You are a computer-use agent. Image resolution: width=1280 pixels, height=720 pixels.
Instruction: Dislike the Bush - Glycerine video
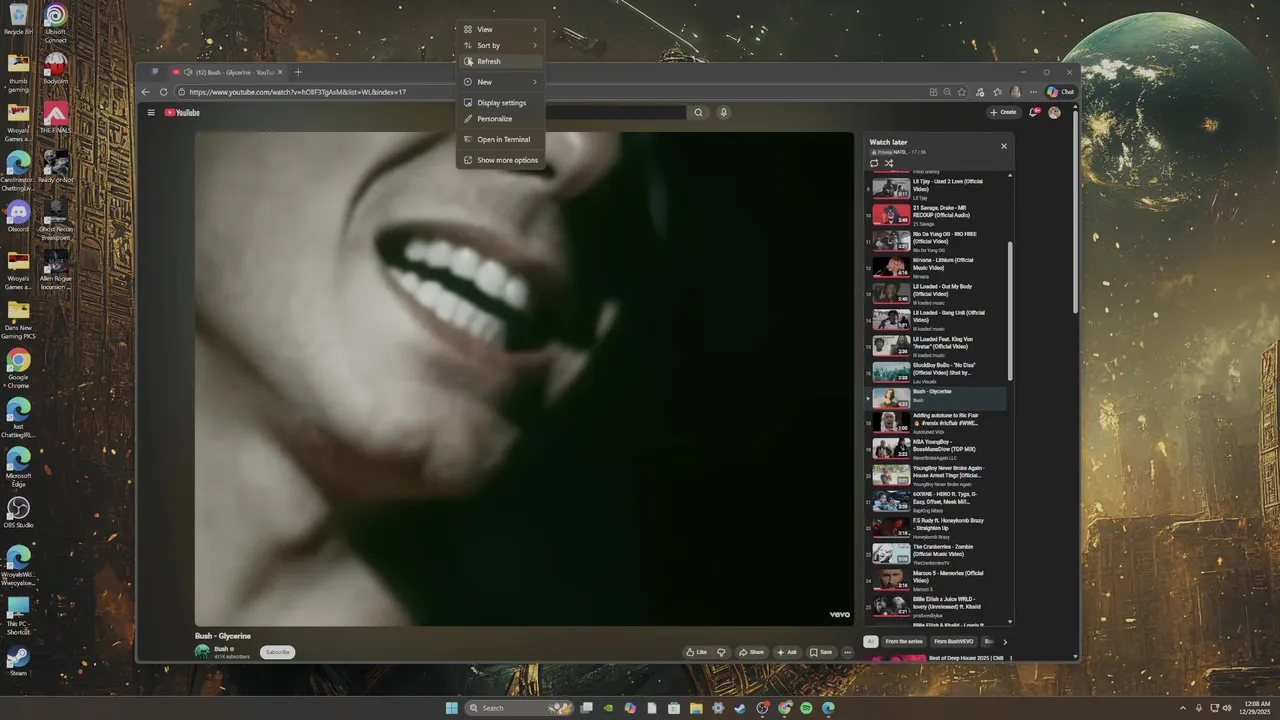721,652
